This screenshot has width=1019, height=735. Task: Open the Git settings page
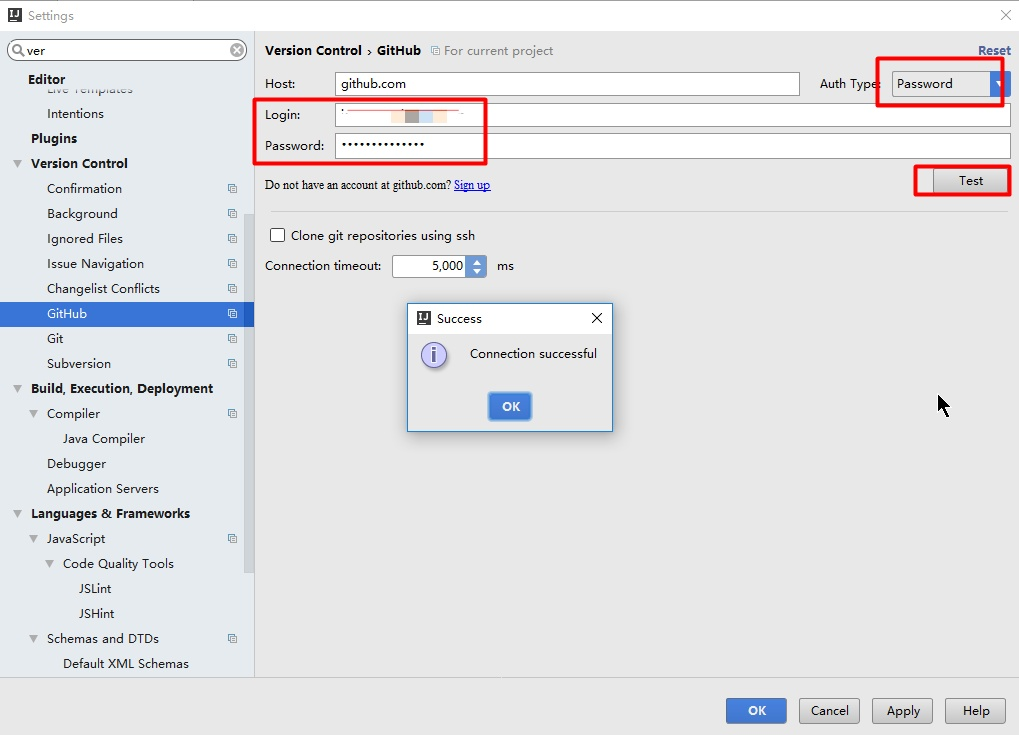55,339
